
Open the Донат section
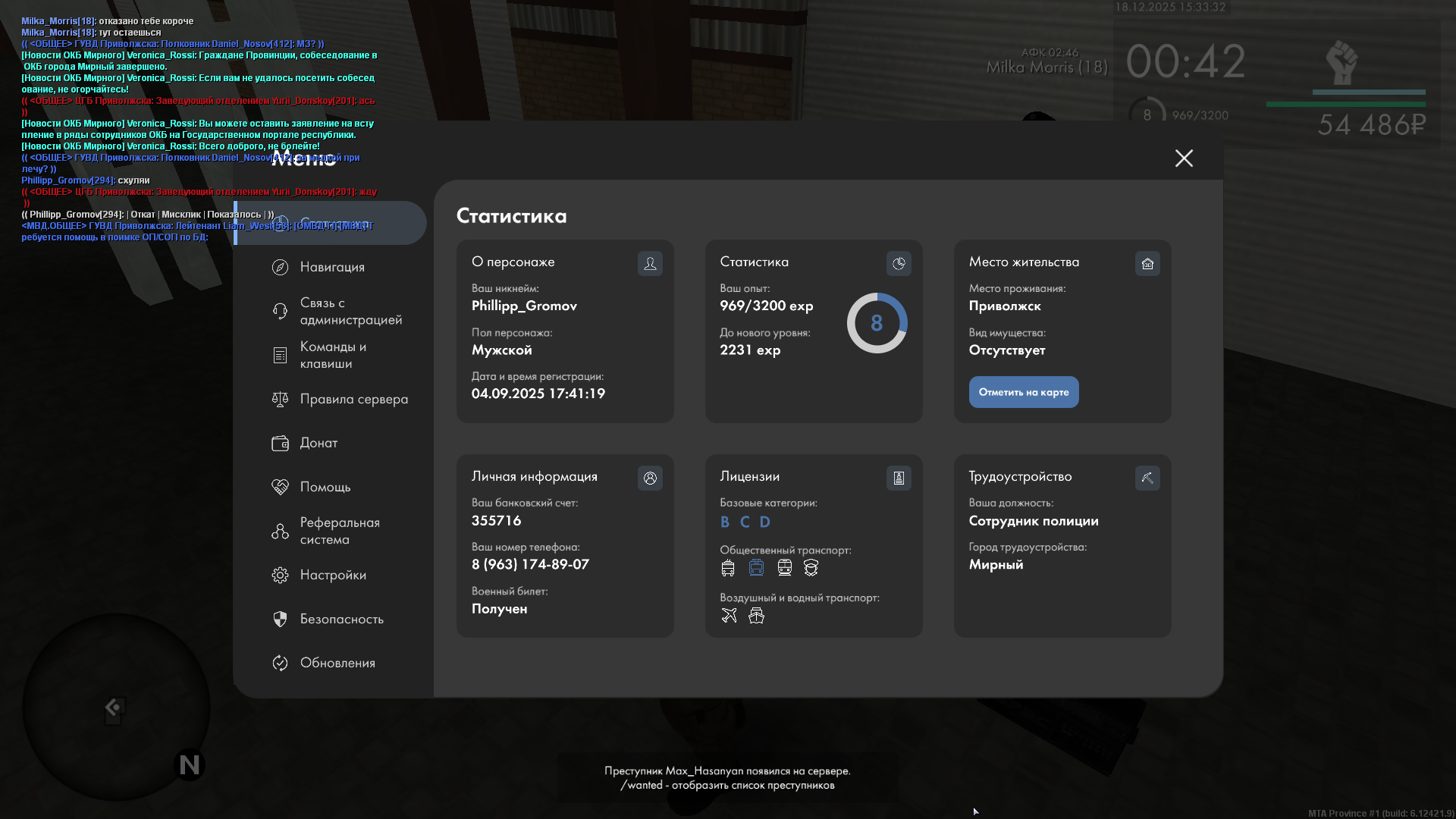(318, 443)
